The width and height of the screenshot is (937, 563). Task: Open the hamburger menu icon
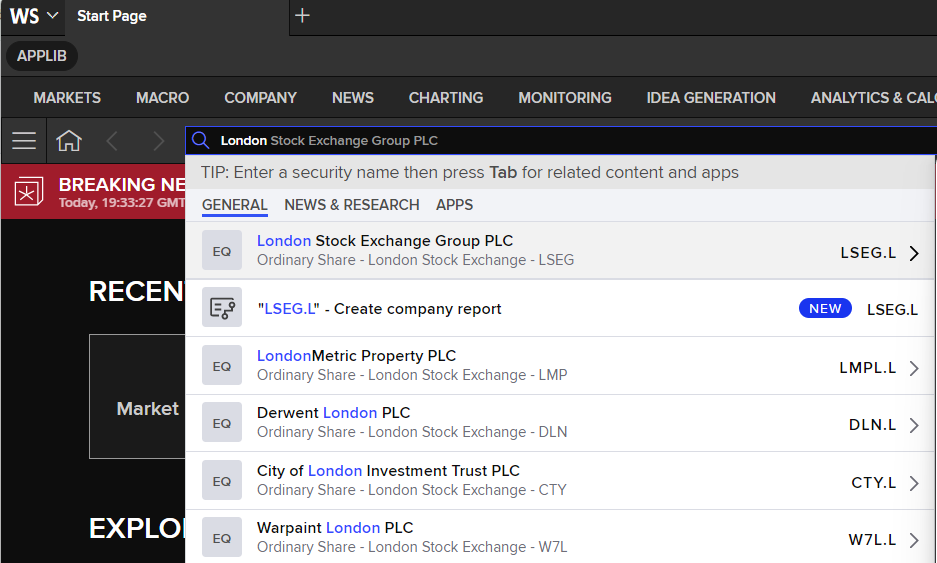tap(24, 140)
